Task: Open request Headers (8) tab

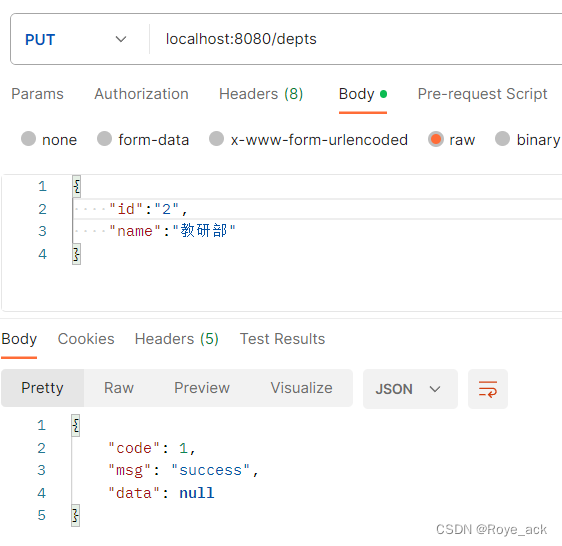Action: click(x=261, y=94)
